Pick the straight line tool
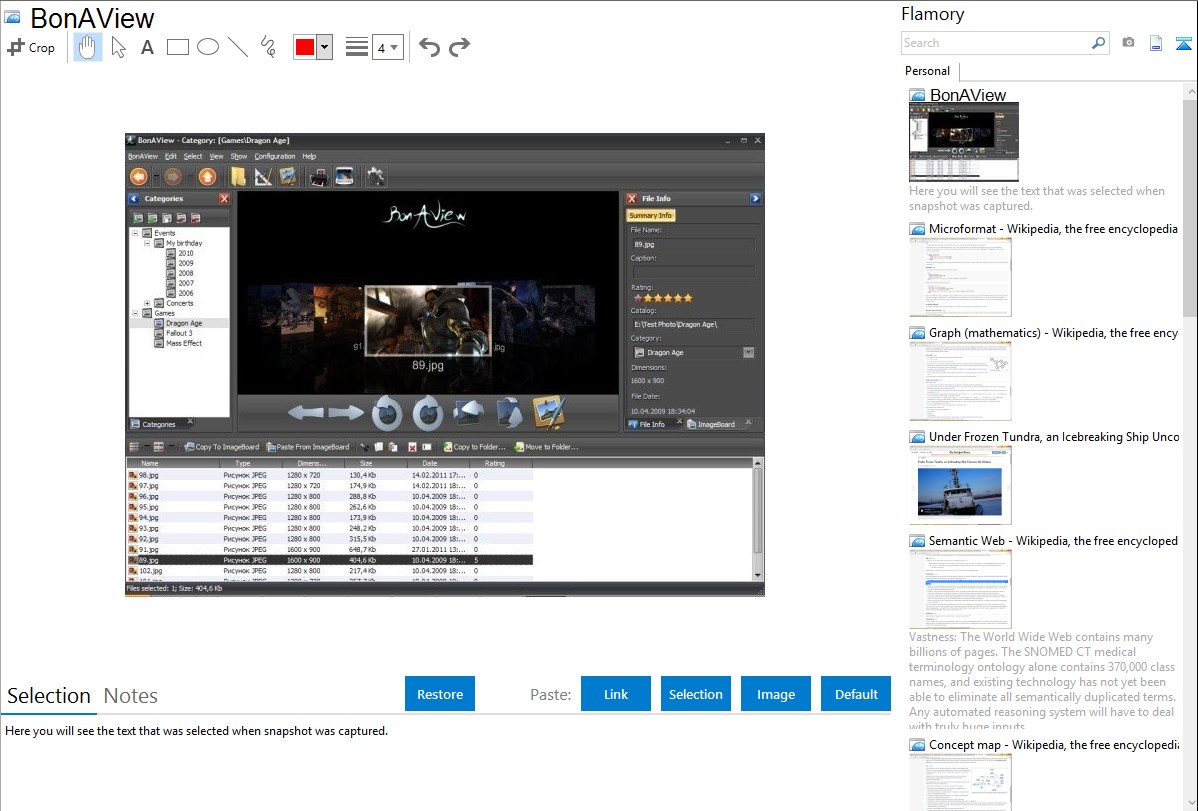The width and height of the screenshot is (1198, 811). click(238, 47)
